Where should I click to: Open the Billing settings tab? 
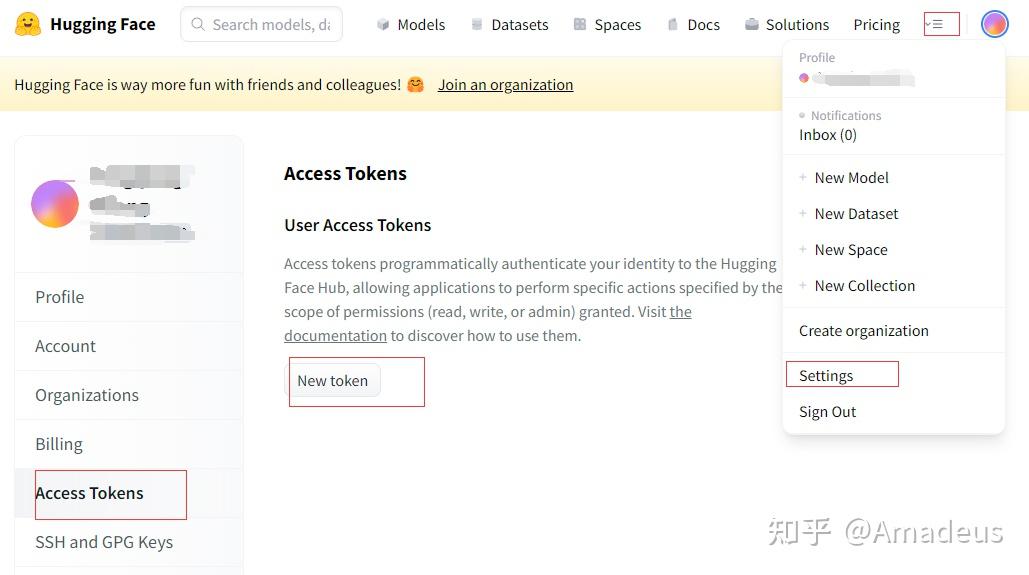click(x=59, y=444)
